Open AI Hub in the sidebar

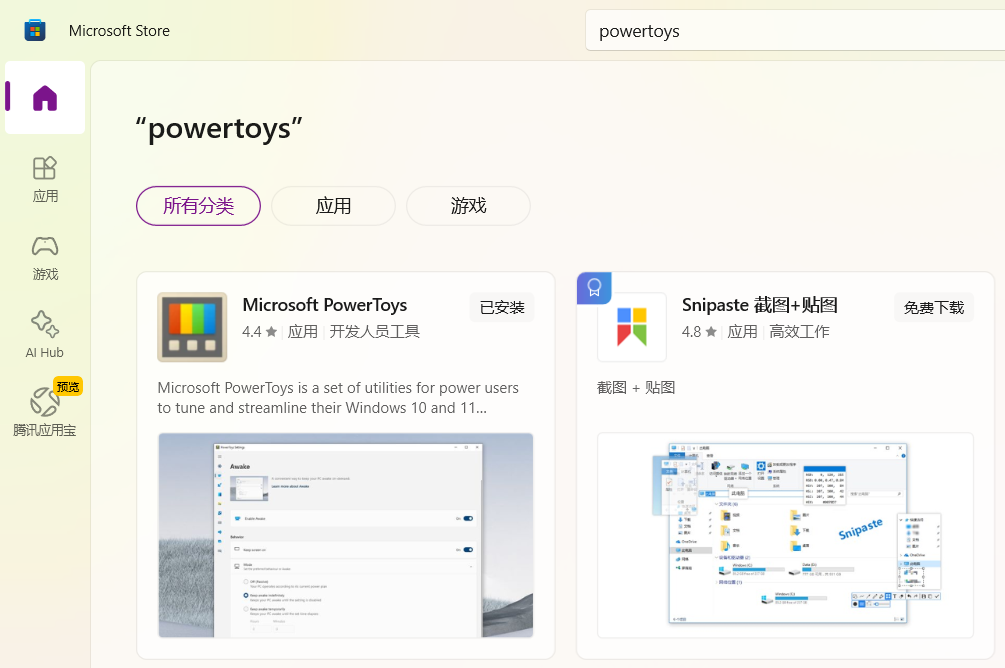pyautogui.click(x=45, y=335)
